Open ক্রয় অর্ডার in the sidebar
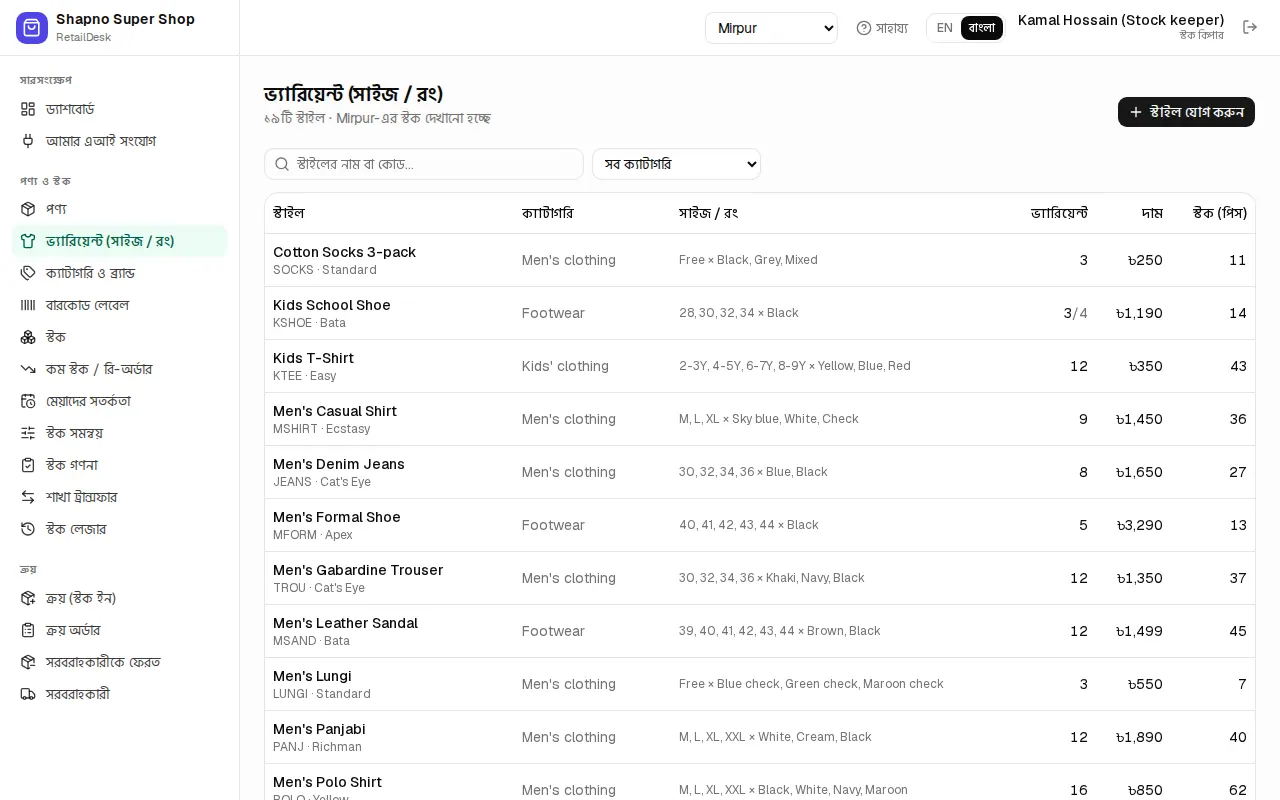The height and width of the screenshot is (800, 1280). click(x=120, y=630)
